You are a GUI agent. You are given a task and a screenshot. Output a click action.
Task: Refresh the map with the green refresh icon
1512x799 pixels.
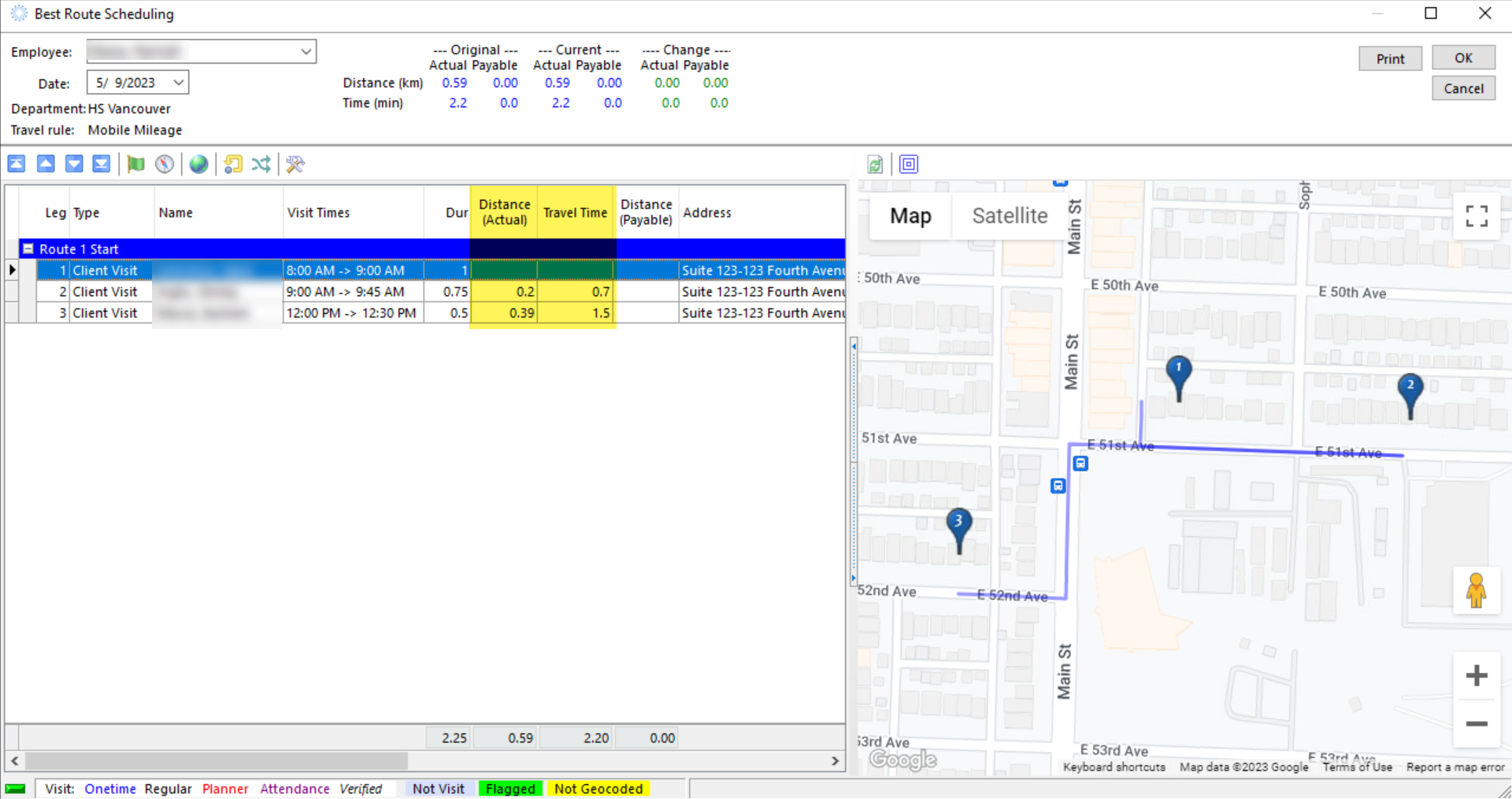tap(875, 164)
